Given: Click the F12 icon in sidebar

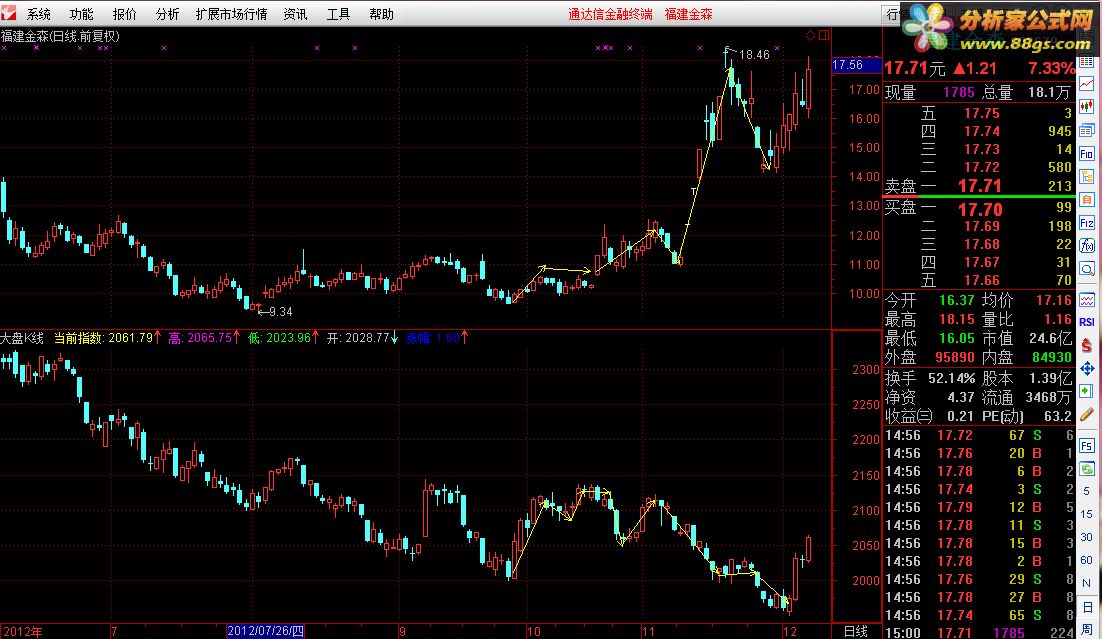Looking at the screenshot, I should coord(1087,223).
